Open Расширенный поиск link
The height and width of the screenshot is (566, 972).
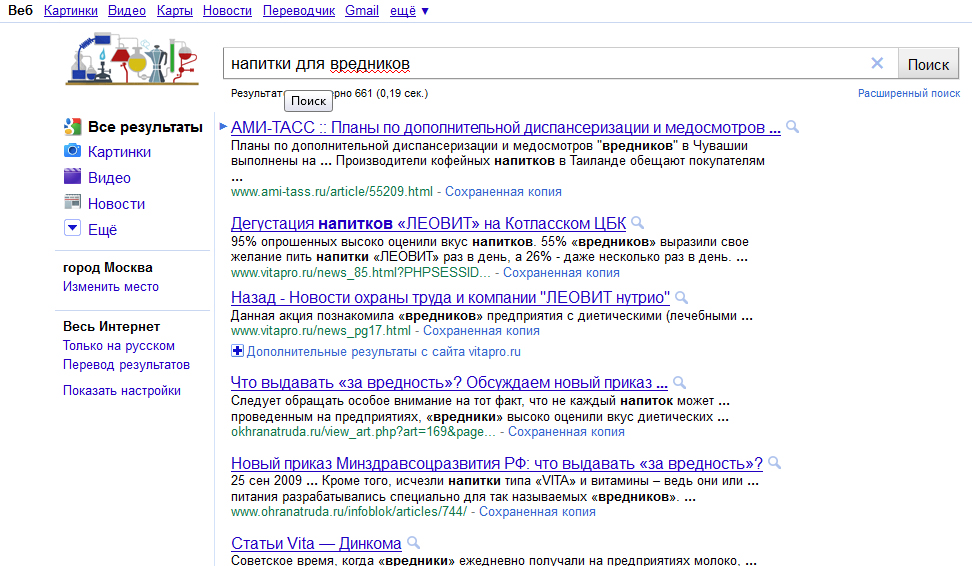point(909,93)
